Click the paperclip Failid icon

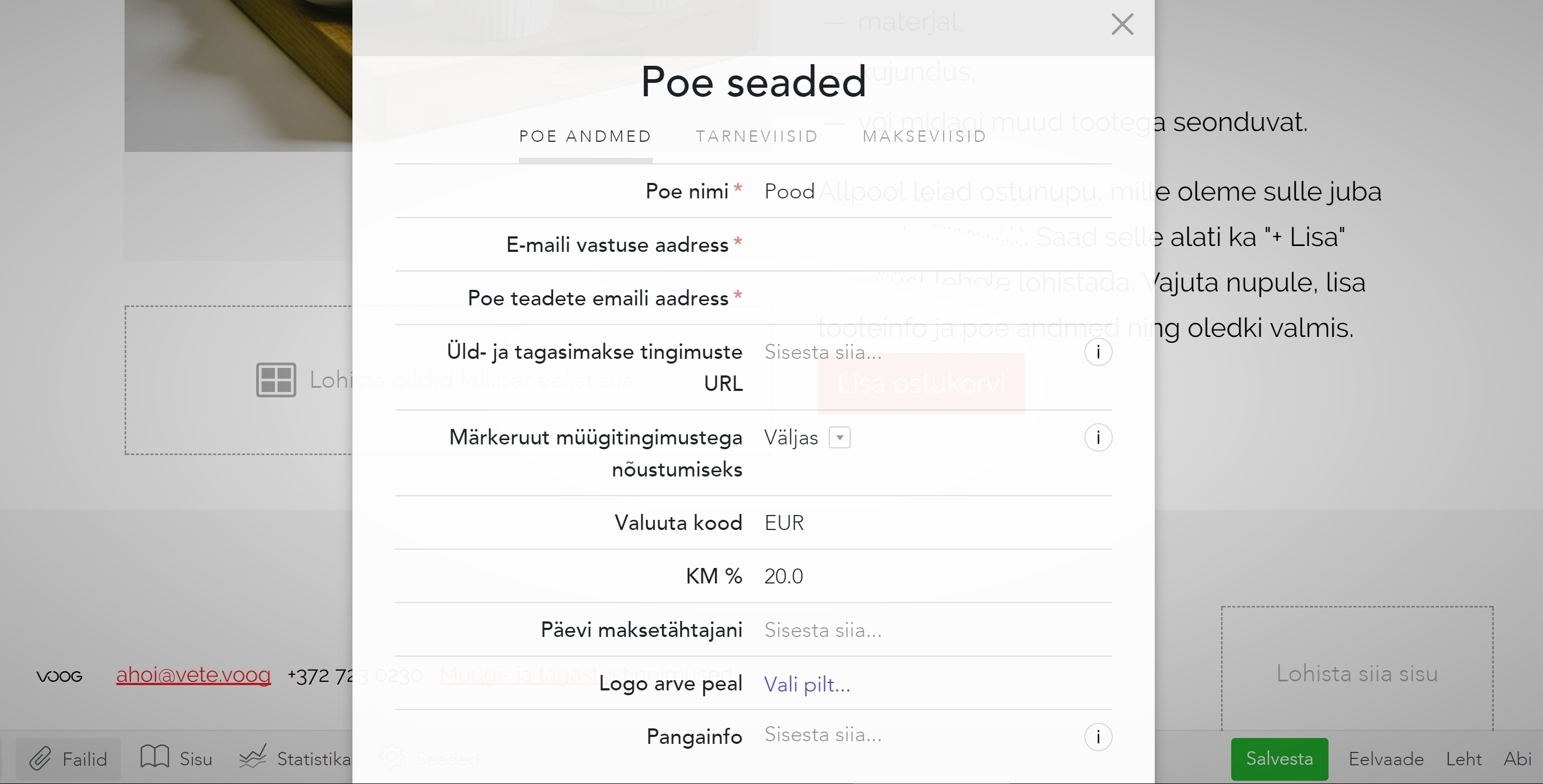pyautogui.click(x=41, y=759)
